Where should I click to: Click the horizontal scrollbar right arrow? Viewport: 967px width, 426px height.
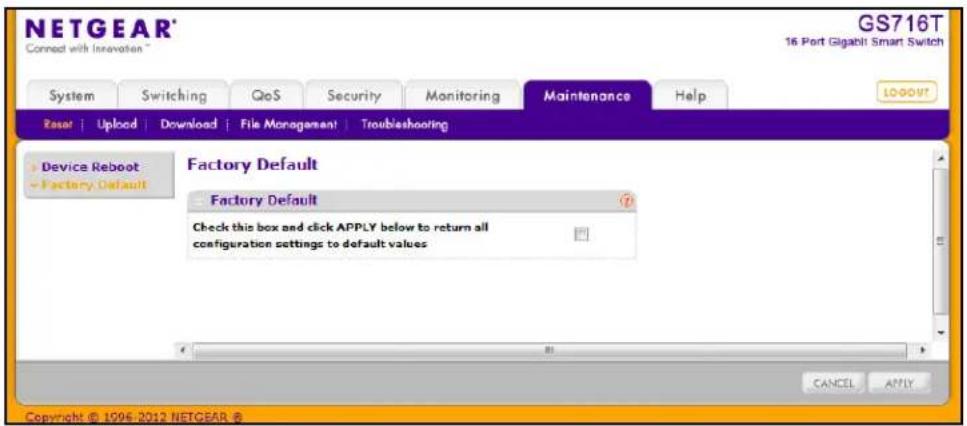tap(923, 350)
